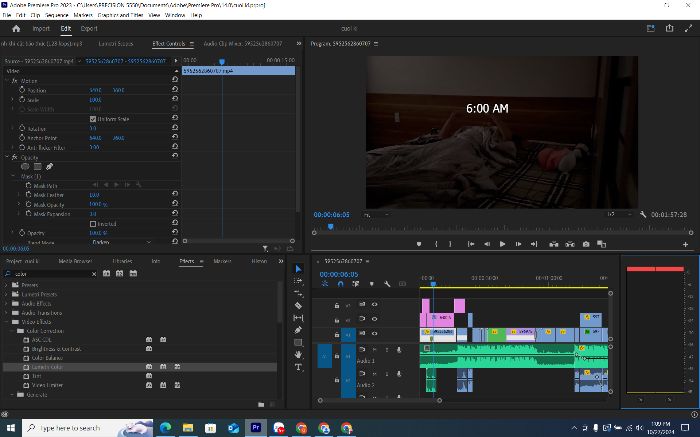Open the button editor plus icon
700x437 pixels.
(x=685, y=244)
